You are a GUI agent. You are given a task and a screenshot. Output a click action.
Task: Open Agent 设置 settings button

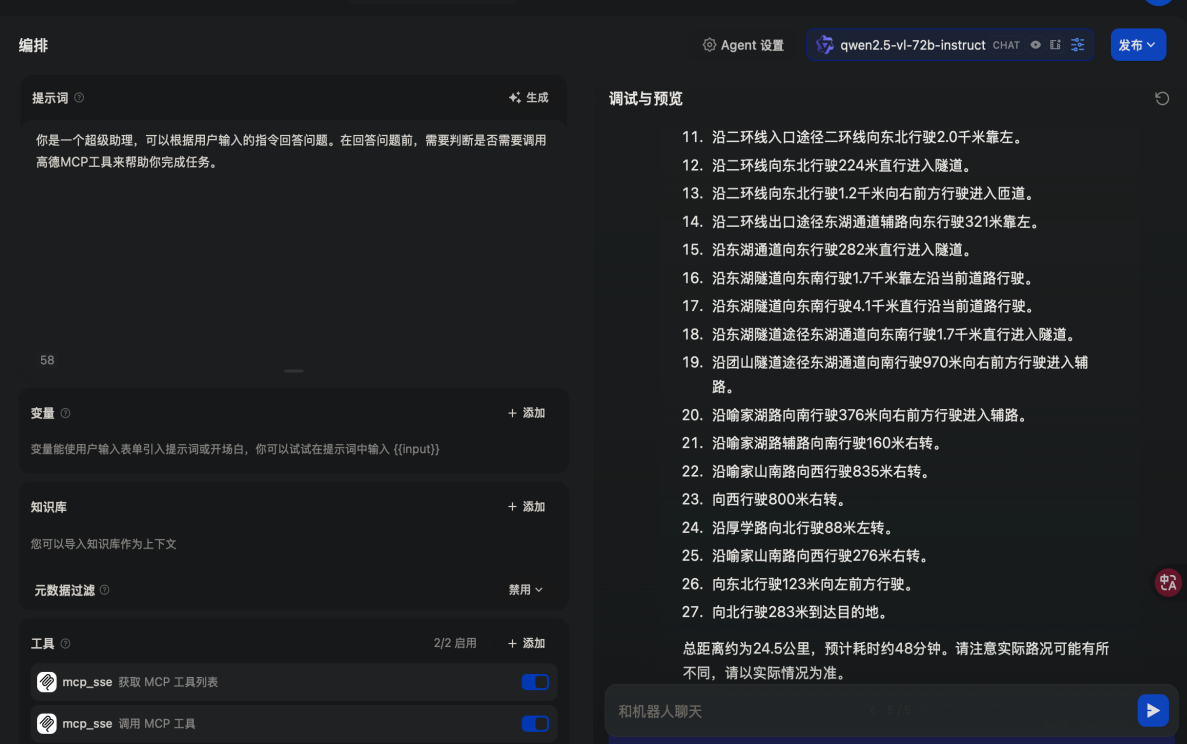[743, 45]
